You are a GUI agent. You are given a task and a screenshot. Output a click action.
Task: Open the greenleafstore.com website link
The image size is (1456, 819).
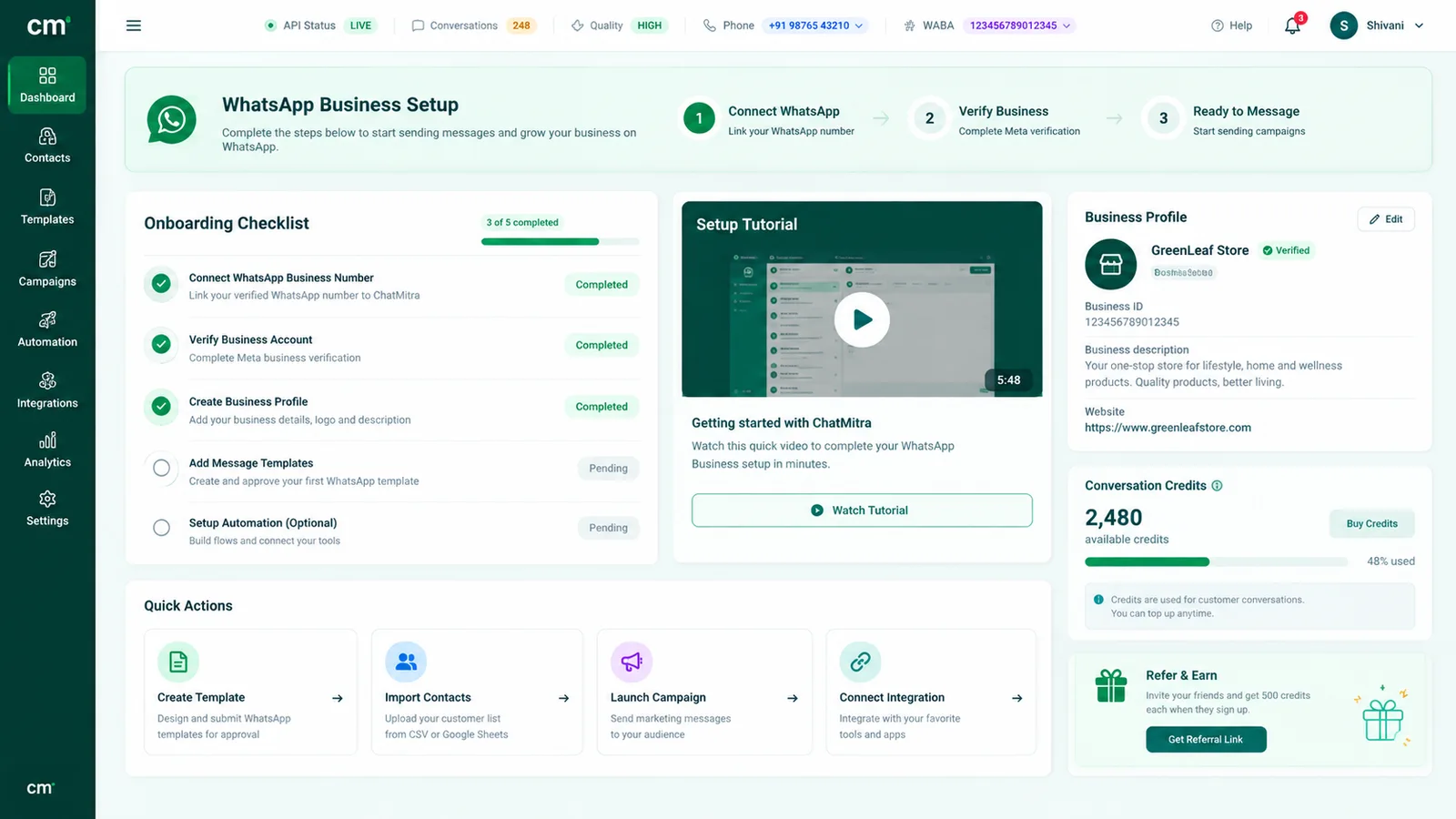(x=1168, y=428)
